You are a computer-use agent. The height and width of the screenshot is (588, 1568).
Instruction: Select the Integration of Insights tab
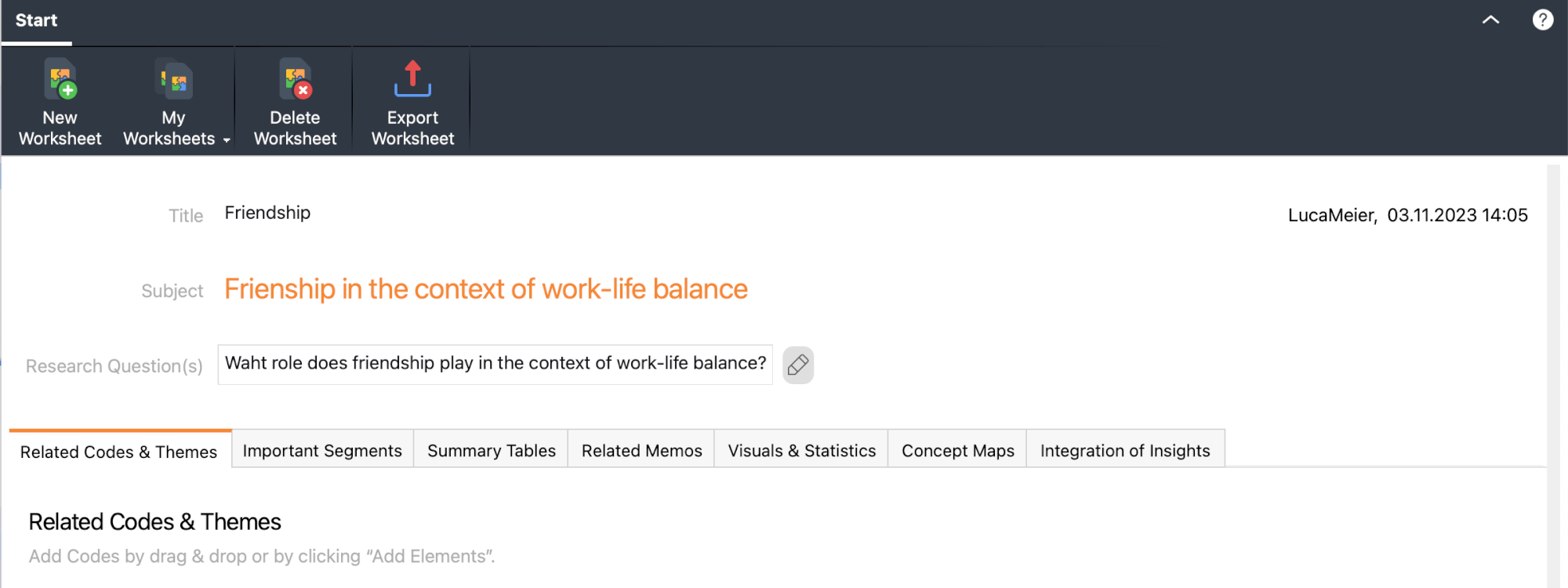[1125, 450]
